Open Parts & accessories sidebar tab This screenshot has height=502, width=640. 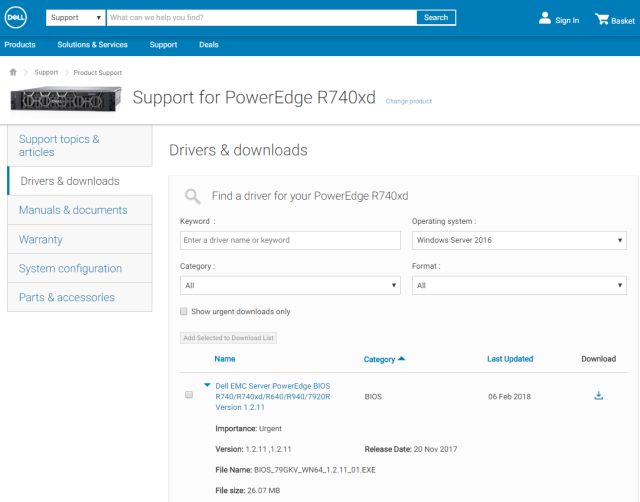click(80, 298)
